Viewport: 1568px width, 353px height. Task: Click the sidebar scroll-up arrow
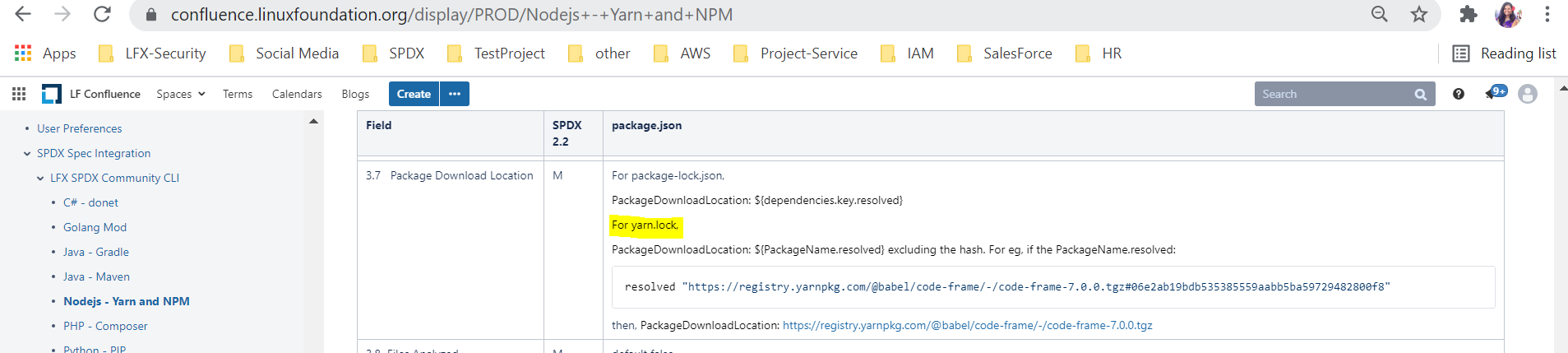pos(313,121)
